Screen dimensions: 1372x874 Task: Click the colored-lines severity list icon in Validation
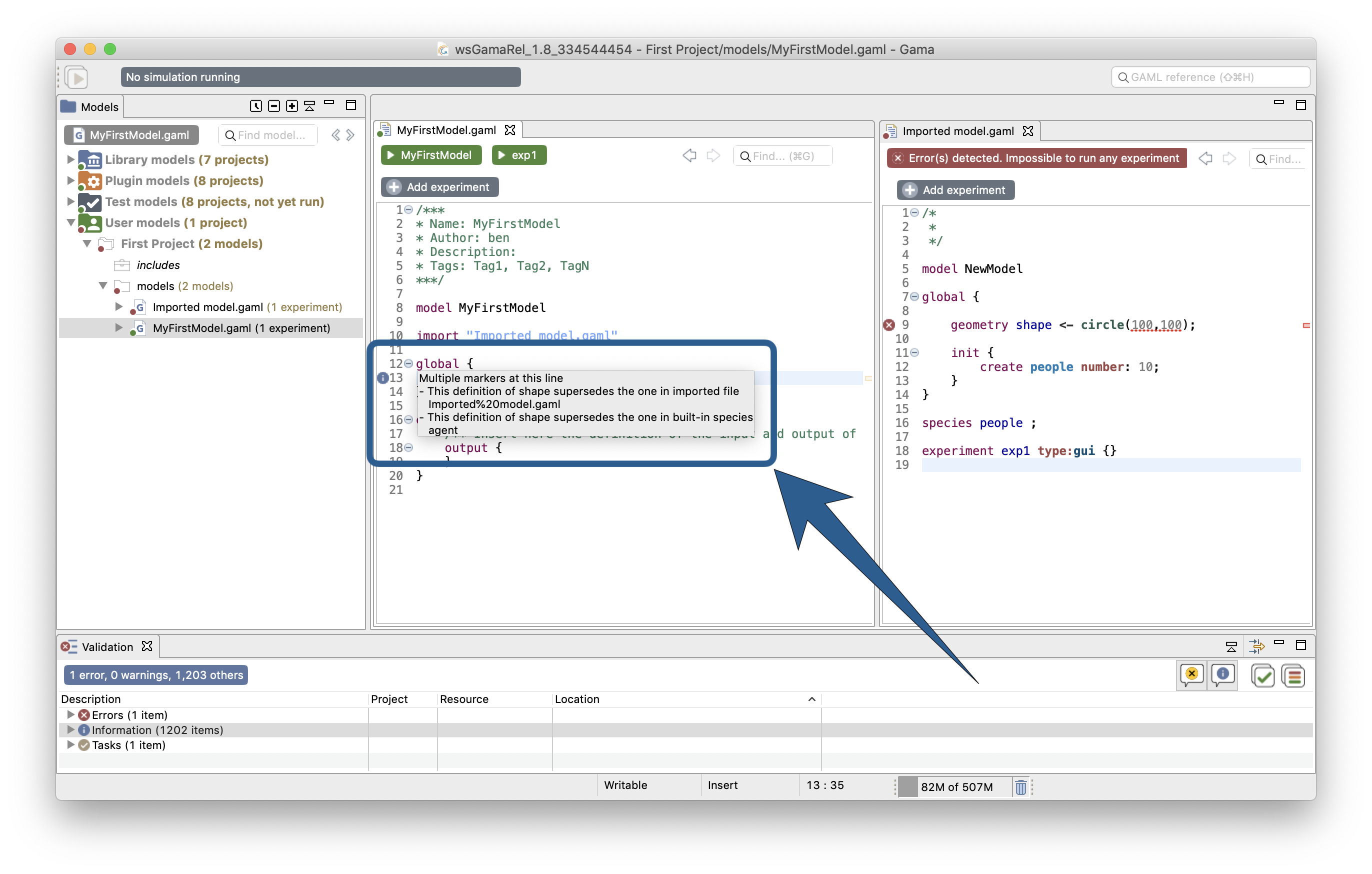[x=1293, y=675]
